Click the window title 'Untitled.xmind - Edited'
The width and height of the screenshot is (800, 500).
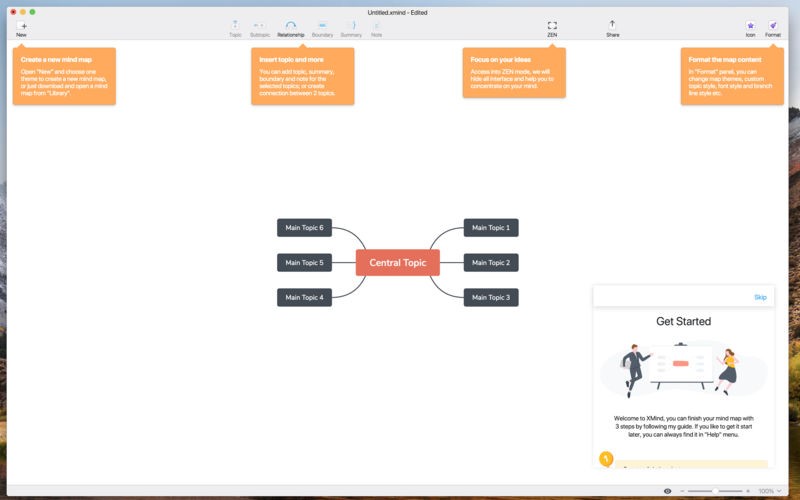397,12
